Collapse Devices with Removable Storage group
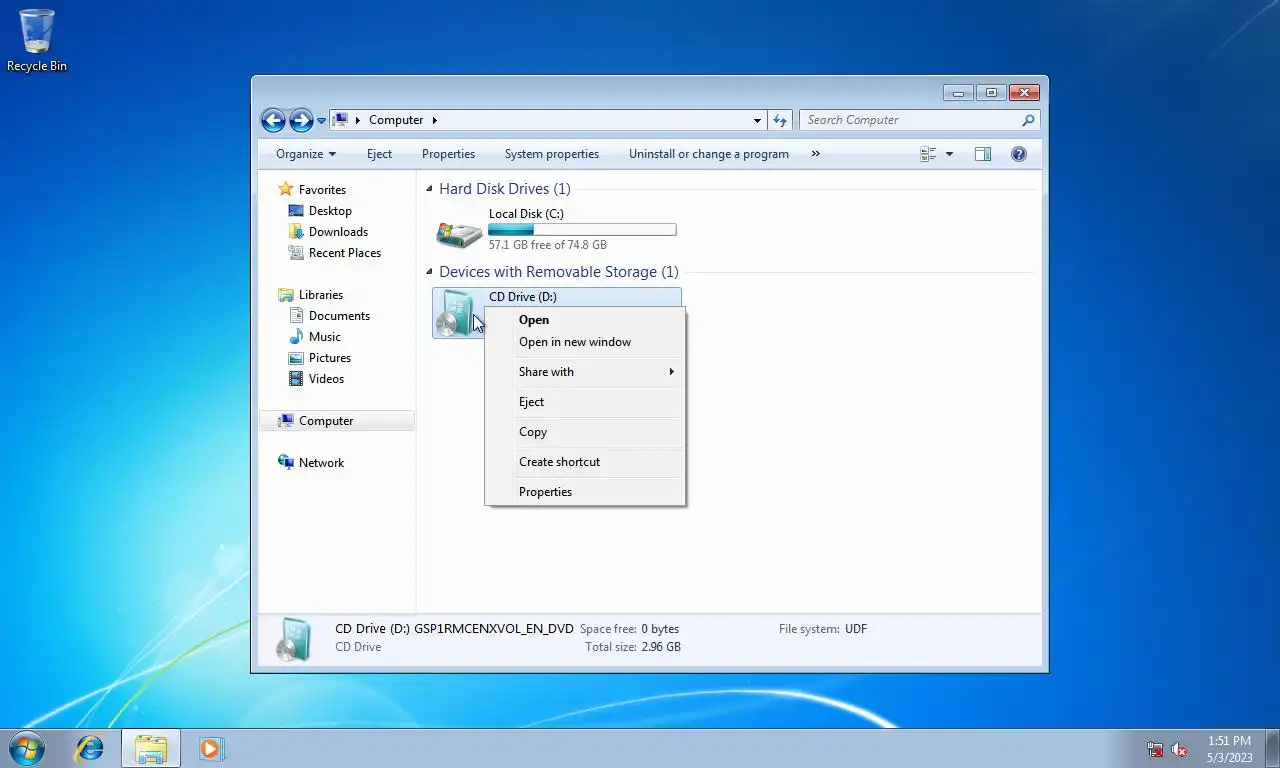Image resolution: width=1280 pixels, height=768 pixels. coord(430,272)
